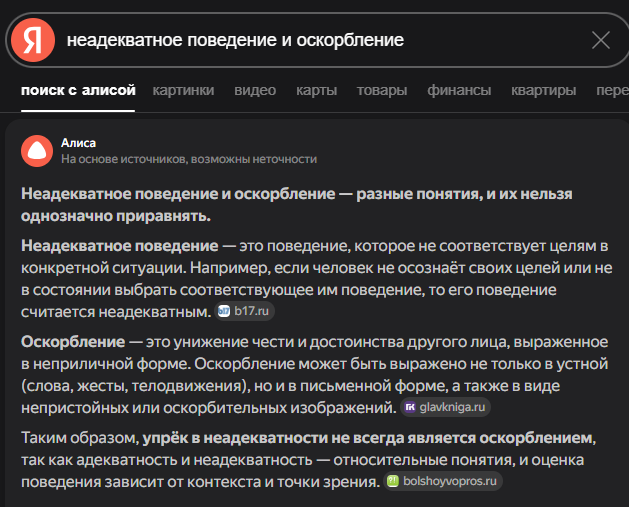Open the b17.ru source link

244,311
